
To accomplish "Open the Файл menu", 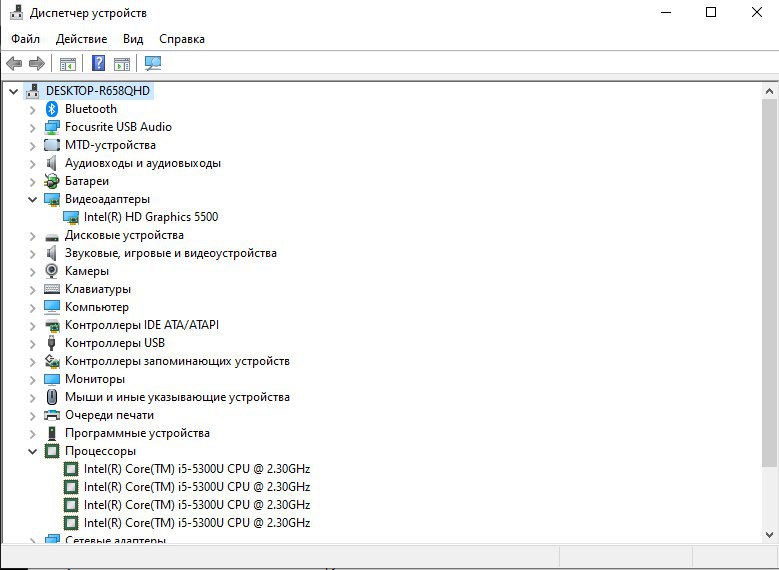I will (x=25, y=39).
